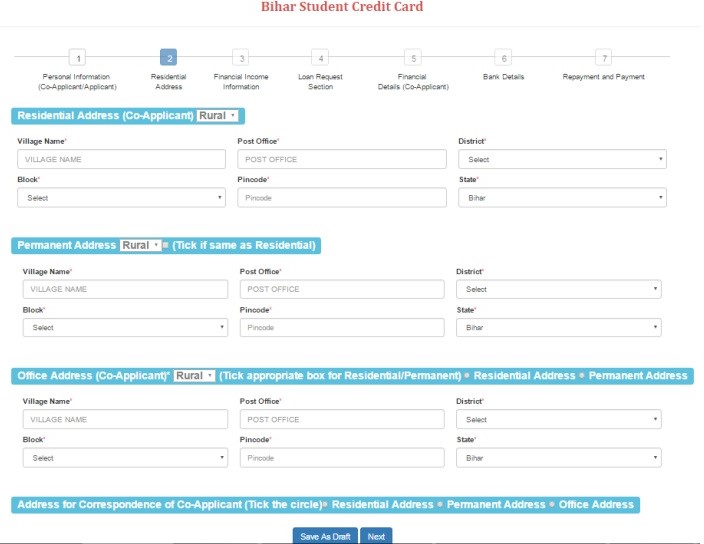
Task: Click the Save As Draft button
Action: 325,536
